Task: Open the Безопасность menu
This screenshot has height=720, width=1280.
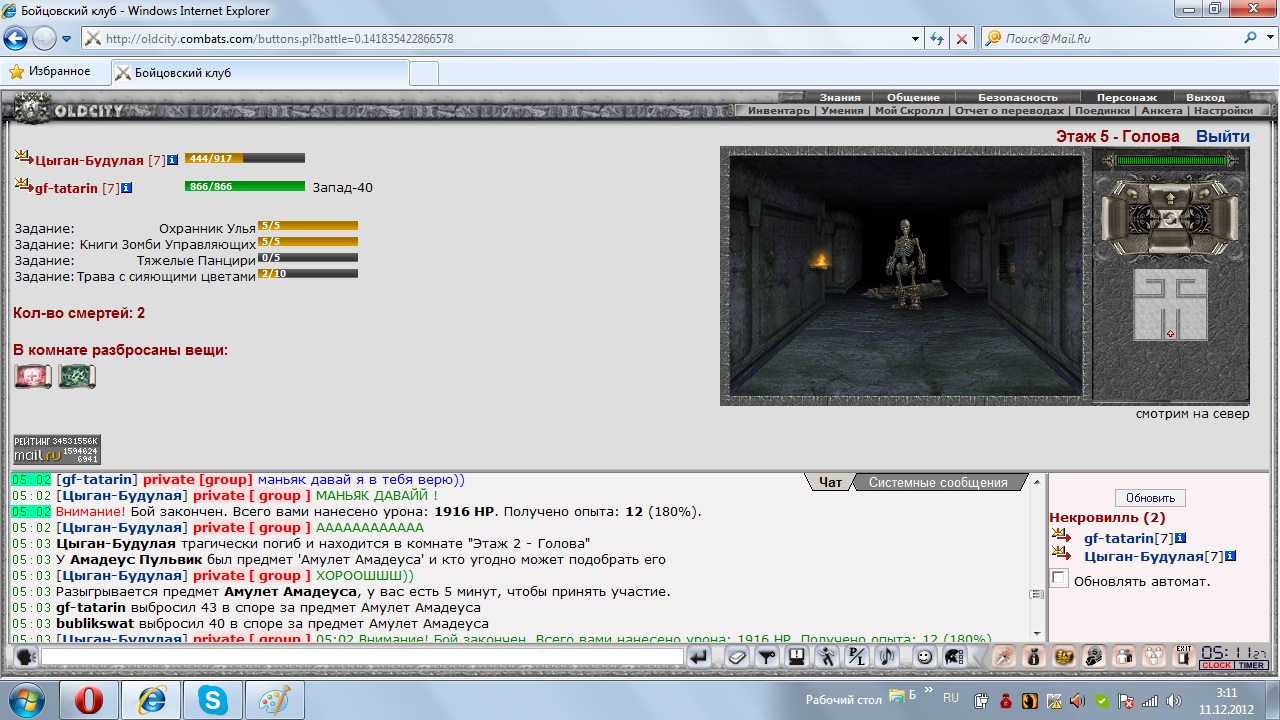Action: (1017, 97)
